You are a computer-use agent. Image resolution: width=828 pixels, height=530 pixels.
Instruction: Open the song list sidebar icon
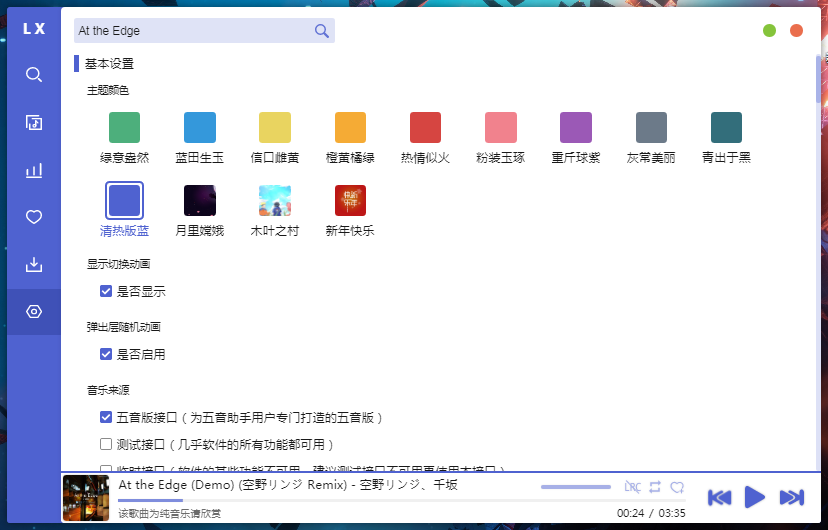coord(34,122)
